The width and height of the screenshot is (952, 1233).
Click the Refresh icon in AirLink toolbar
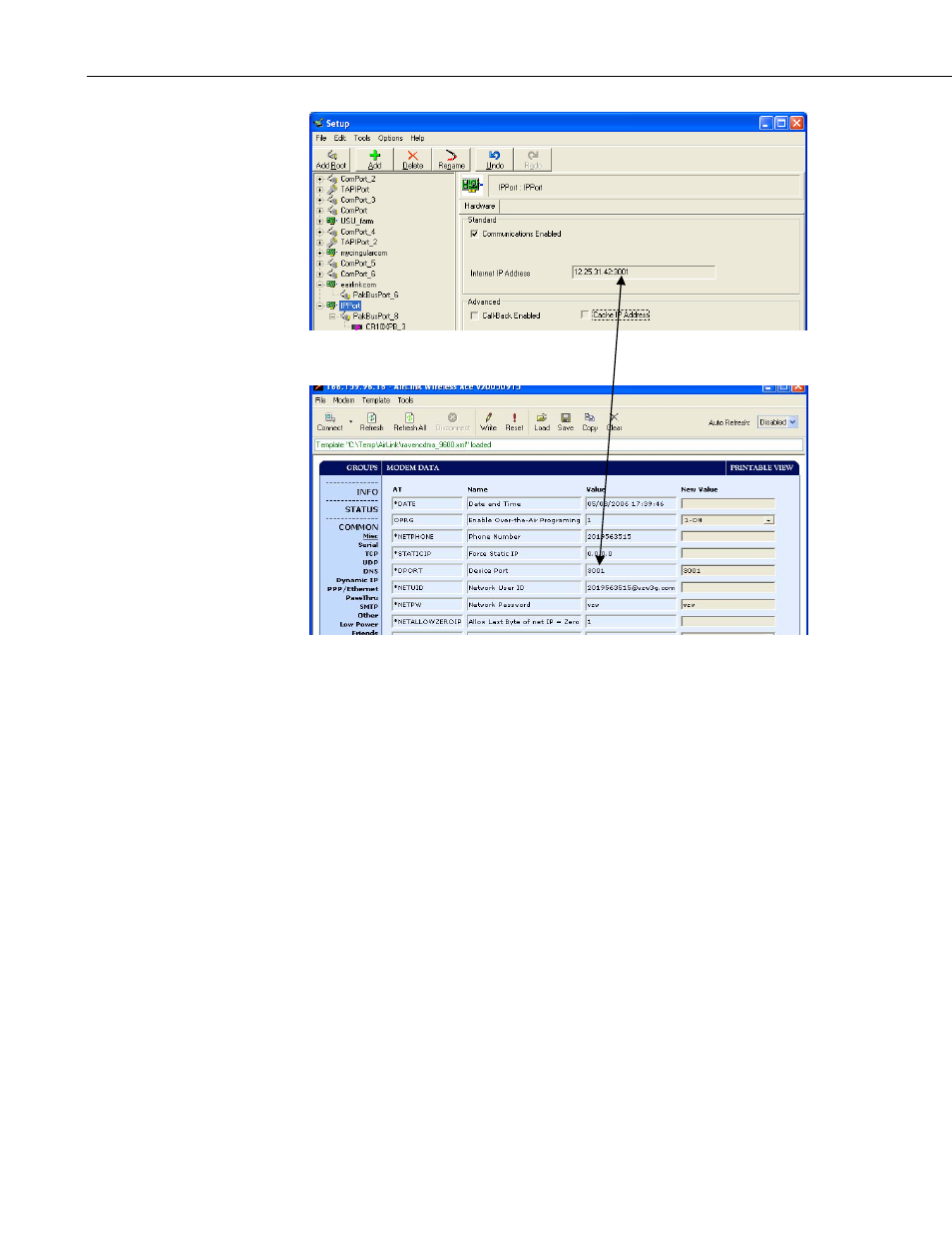coord(371,422)
